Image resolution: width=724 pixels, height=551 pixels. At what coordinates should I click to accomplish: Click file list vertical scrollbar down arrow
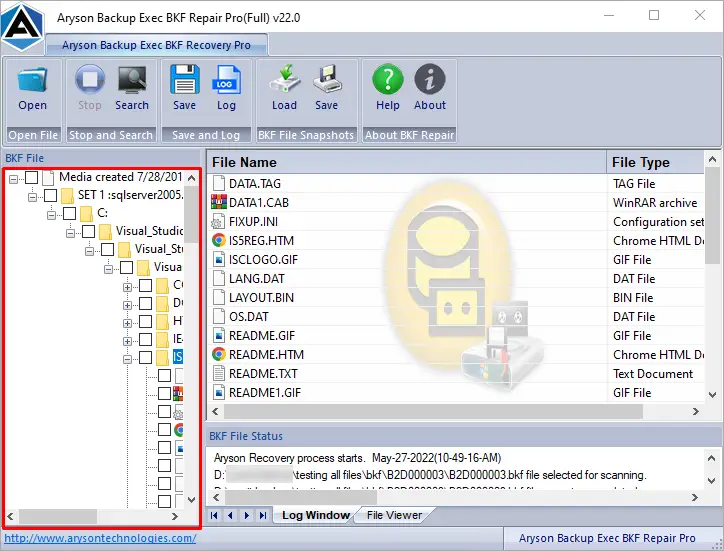712,395
